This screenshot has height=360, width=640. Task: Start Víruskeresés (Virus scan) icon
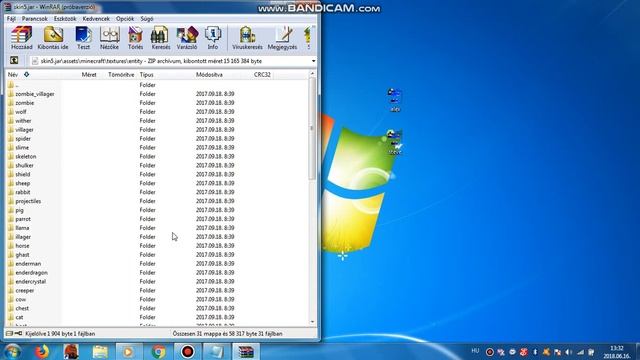coord(247,38)
